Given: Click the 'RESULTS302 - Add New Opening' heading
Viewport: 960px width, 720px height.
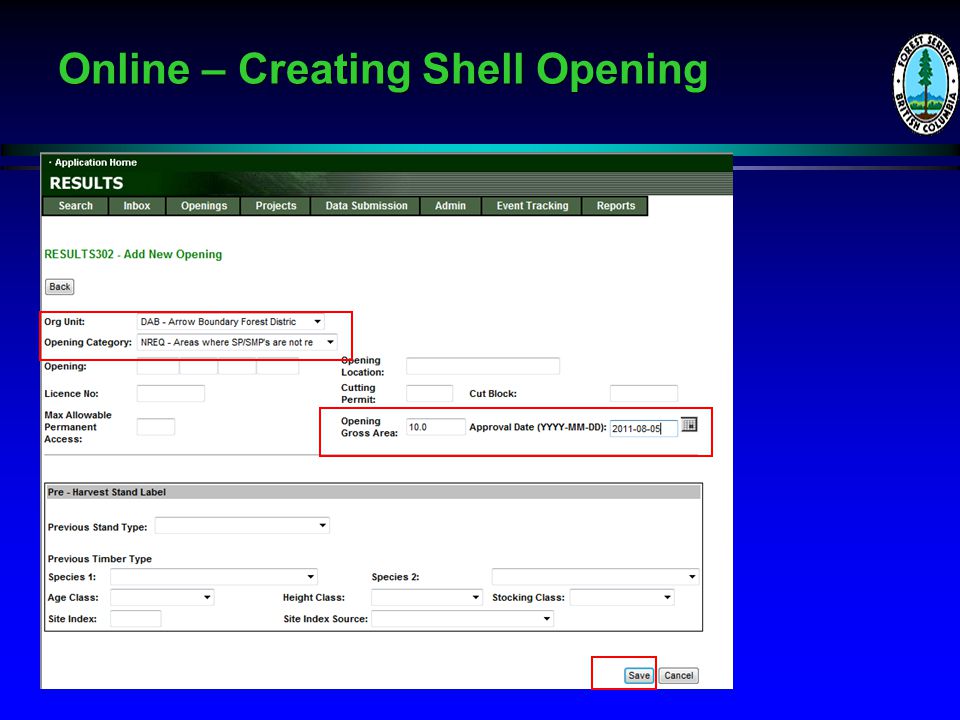Looking at the screenshot, I should click(x=133, y=254).
